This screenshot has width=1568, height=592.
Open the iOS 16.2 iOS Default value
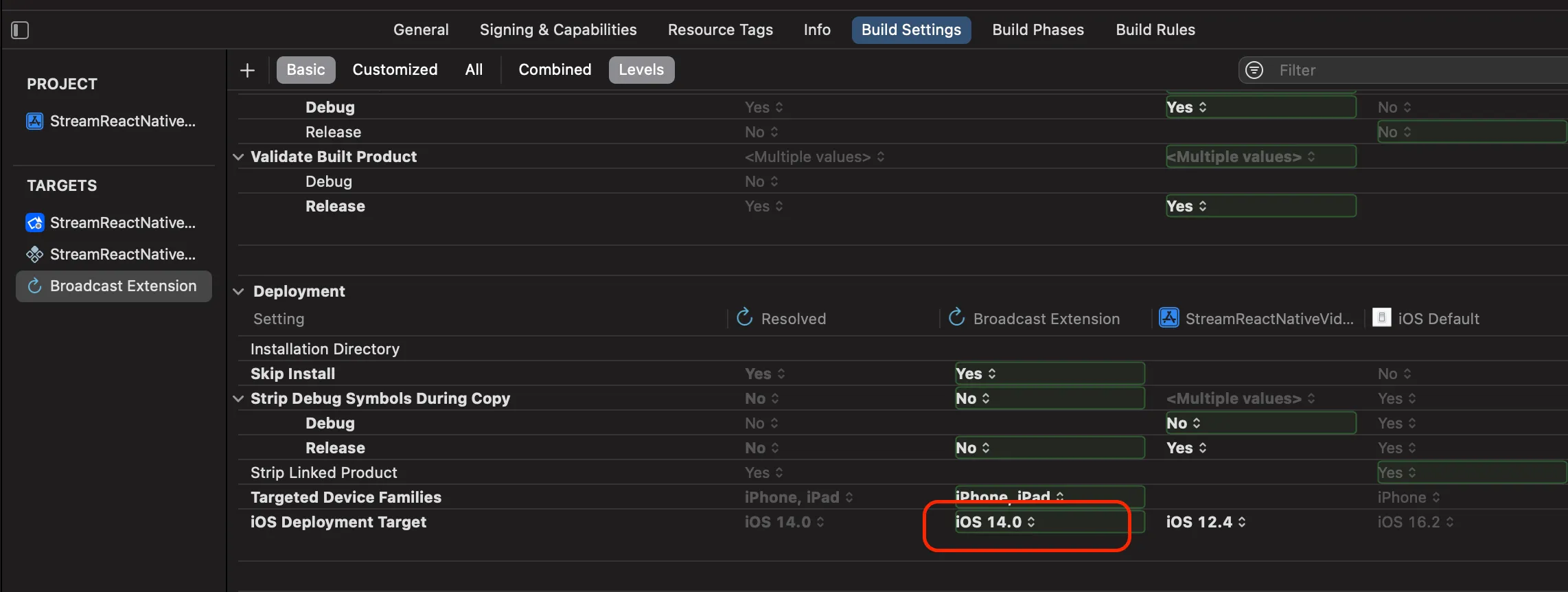1415,523
